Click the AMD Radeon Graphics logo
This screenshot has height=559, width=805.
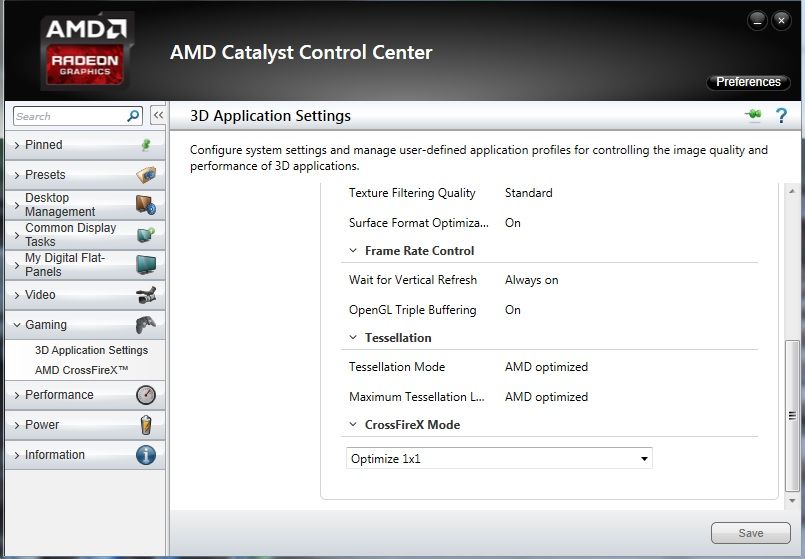click(86, 51)
